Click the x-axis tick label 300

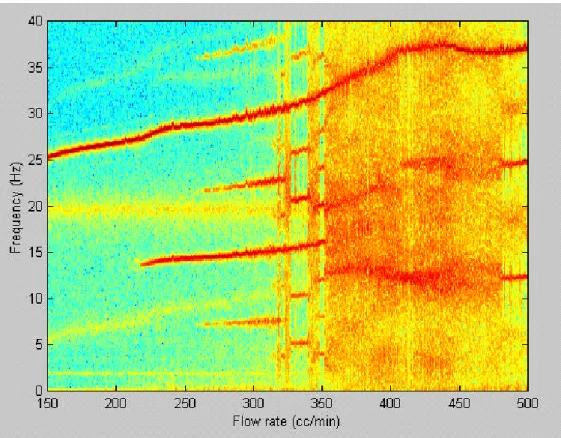click(x=253, y=403)
